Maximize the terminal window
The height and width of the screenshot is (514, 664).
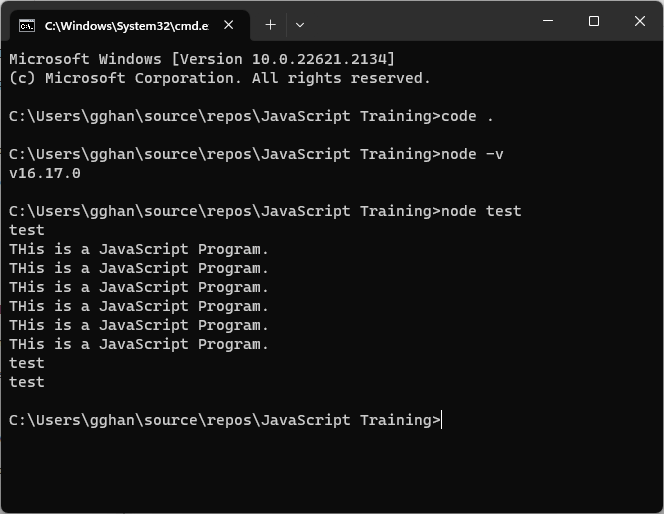coord(594,21)
